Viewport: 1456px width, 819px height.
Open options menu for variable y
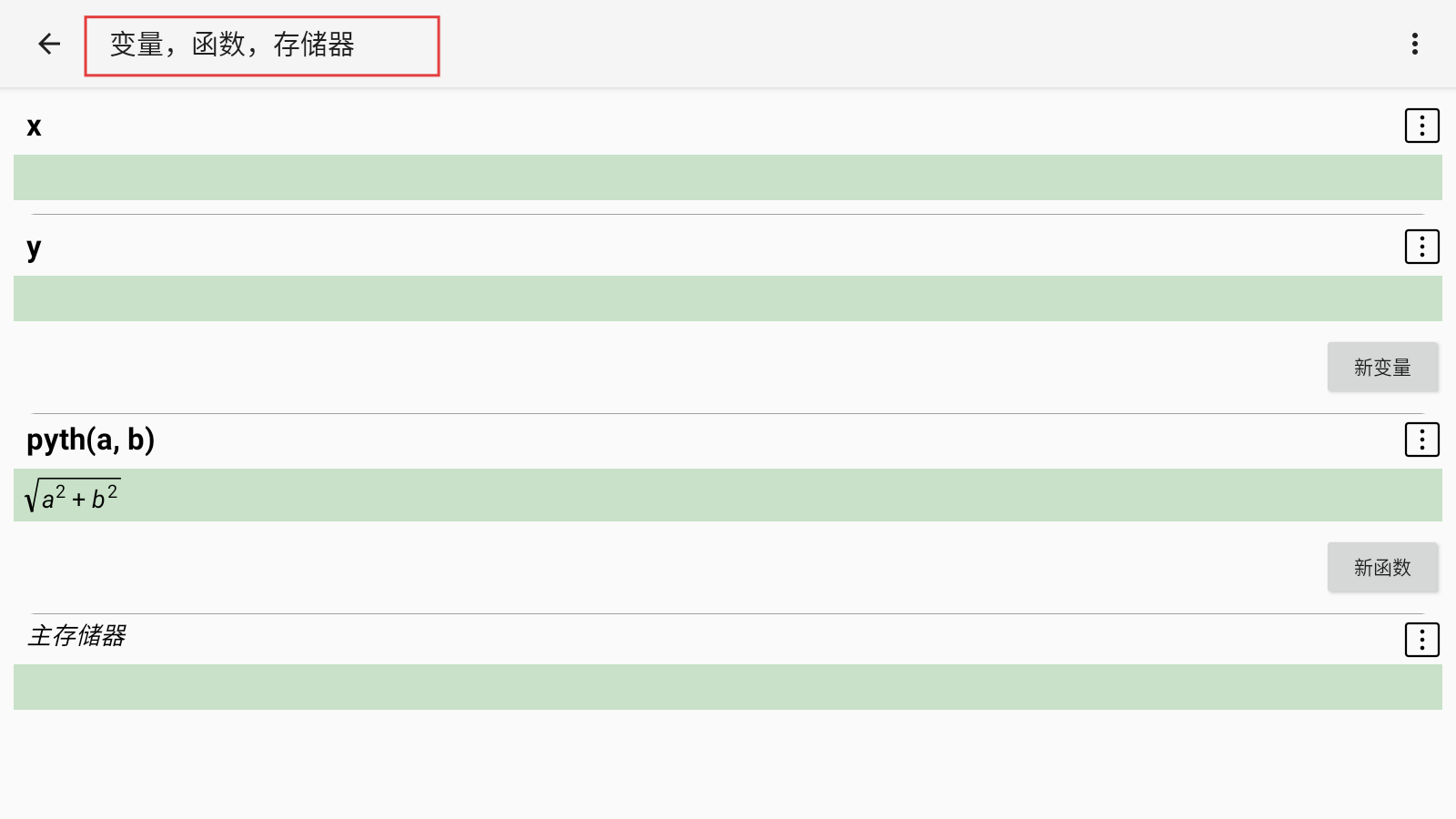coord(1422,247)
